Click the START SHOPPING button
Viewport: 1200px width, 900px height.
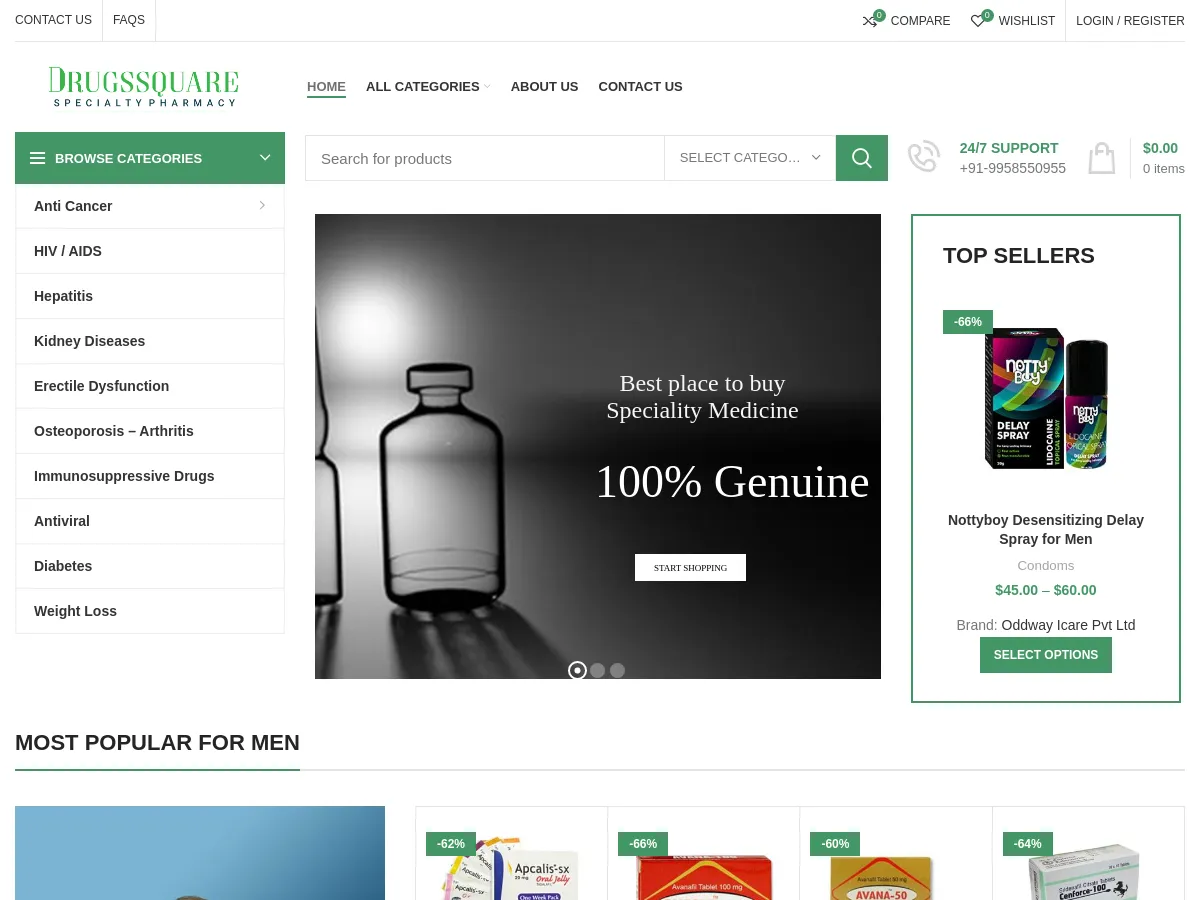point(690,567)
